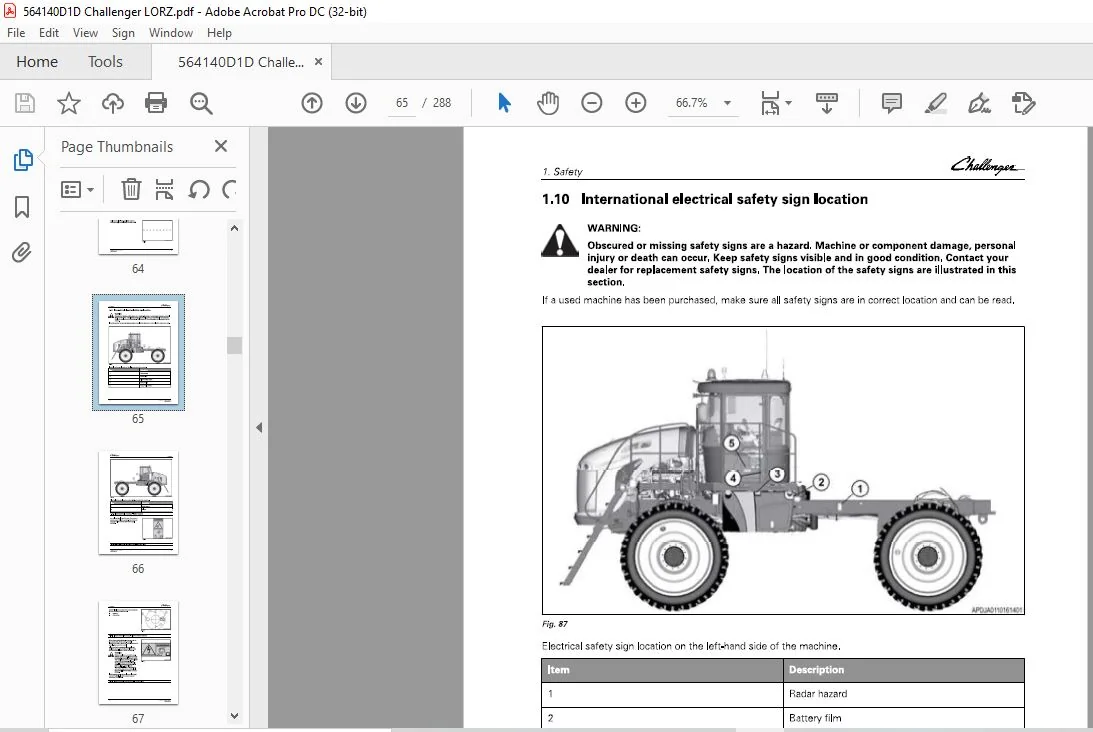The height and width of the screenshot is (732, 1093).
Task: Open the Attachments paperclip panel
Action: point(22,252)
